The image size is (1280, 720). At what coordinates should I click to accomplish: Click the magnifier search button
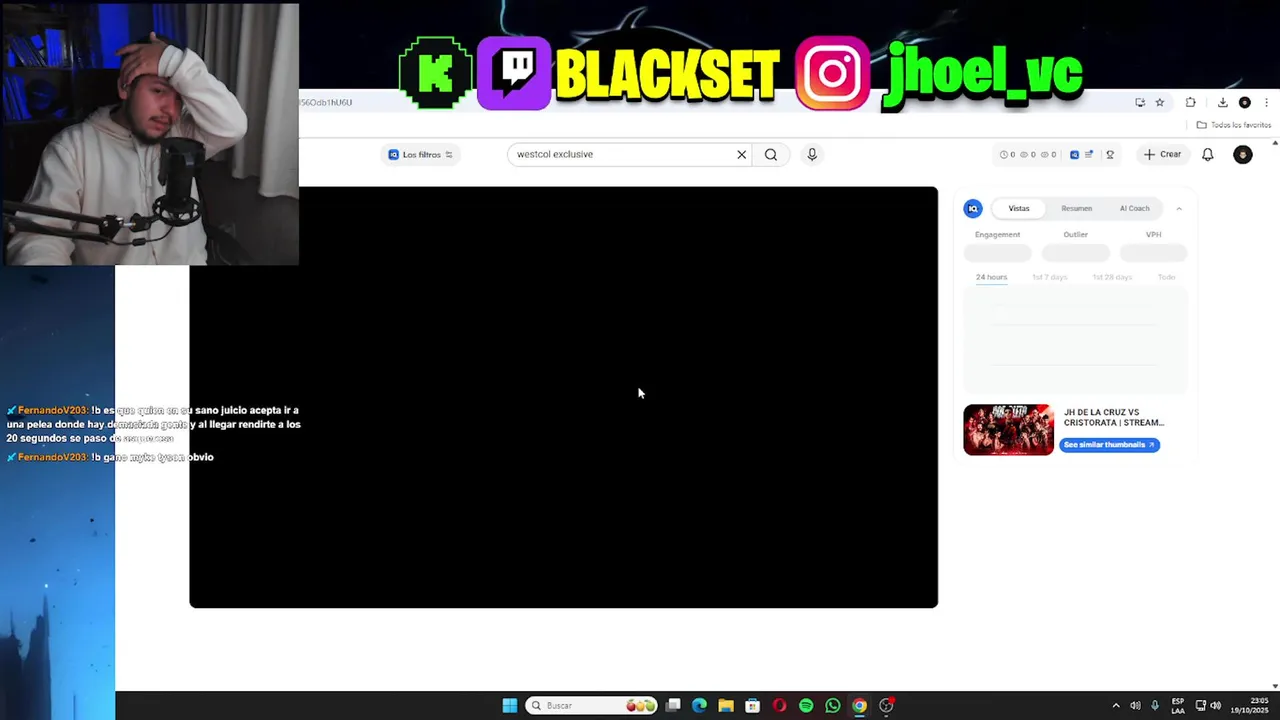coord(771,155)
